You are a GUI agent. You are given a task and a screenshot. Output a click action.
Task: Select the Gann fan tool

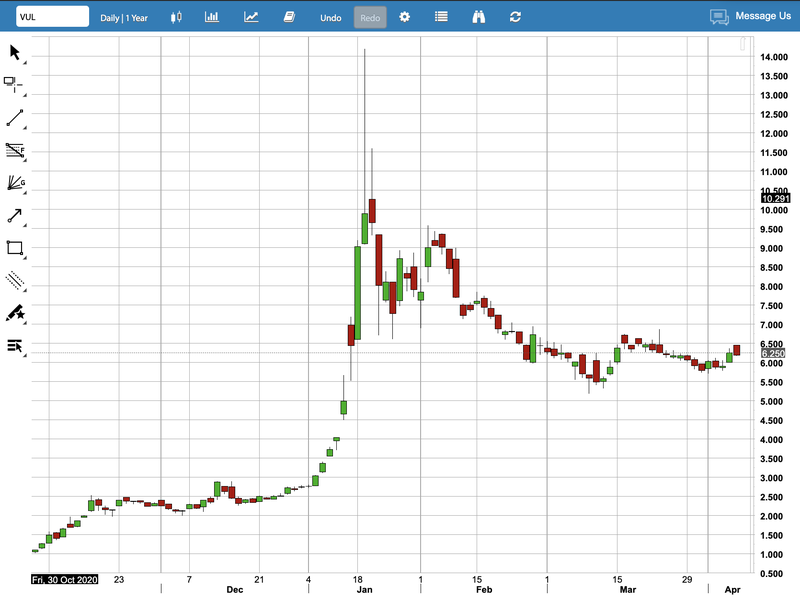16,183
